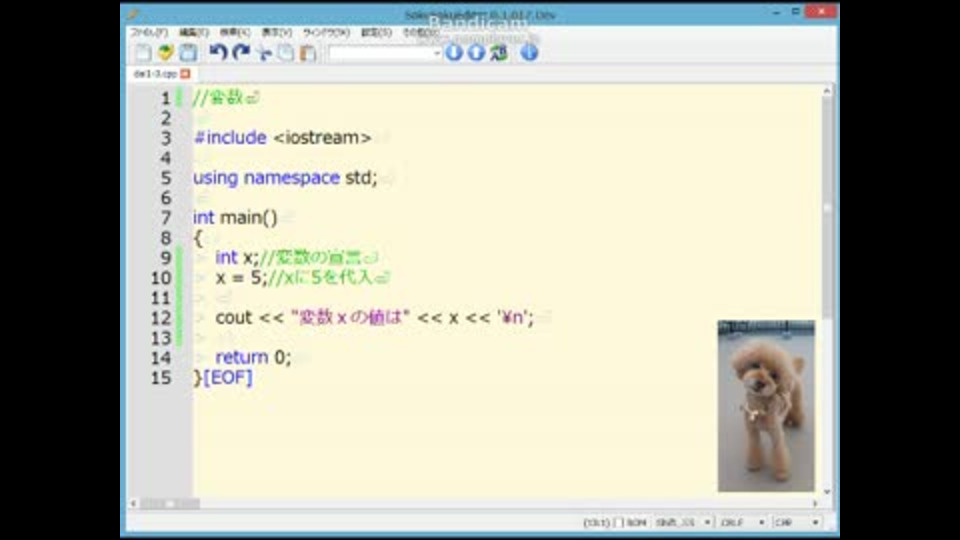This screenshot has height=540, width=960.
Task: Paste from clipboard via toolbar icon
Action: 309,53
